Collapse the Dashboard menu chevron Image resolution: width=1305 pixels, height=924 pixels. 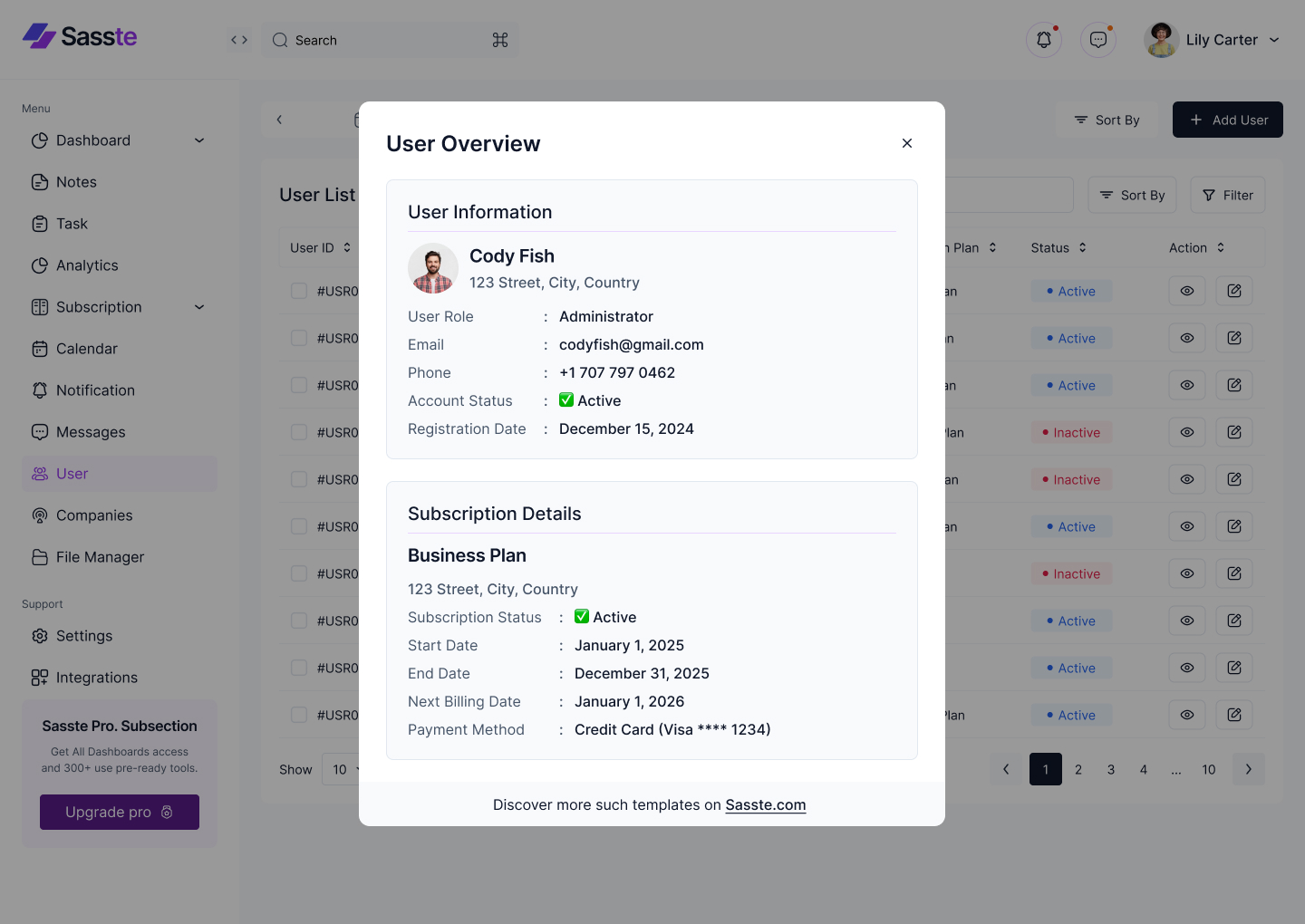click(x=198, y=140)
